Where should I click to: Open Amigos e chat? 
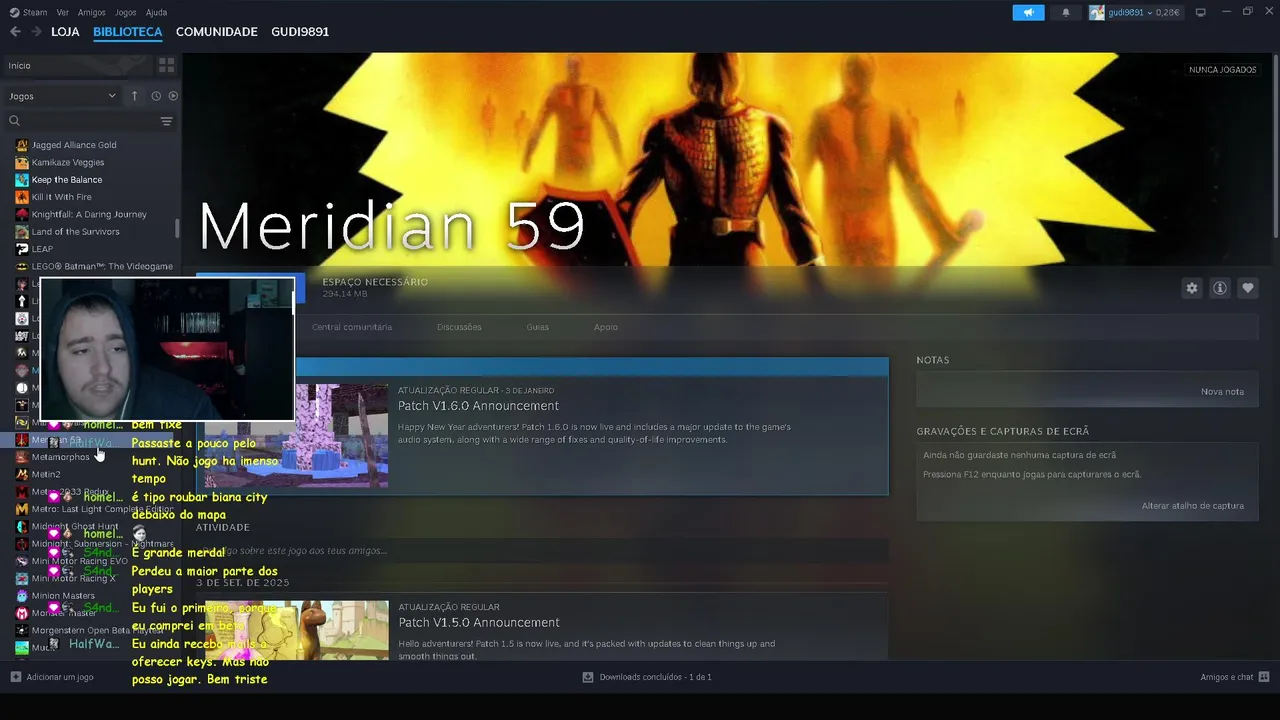(1233, 677)
